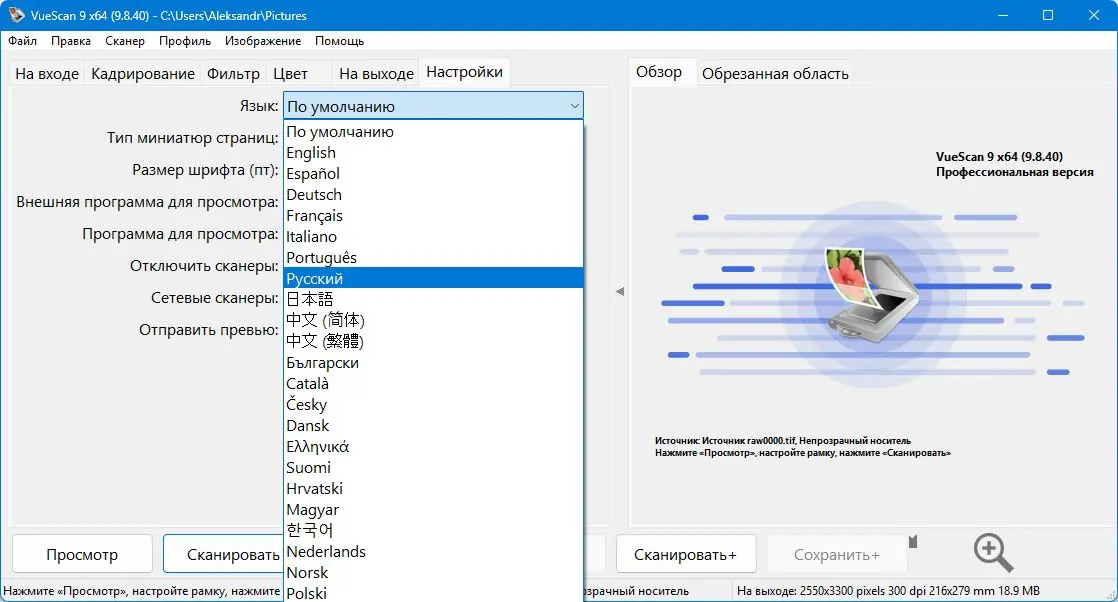
Task: Switch to the На выходе tab
Action: 376,73
